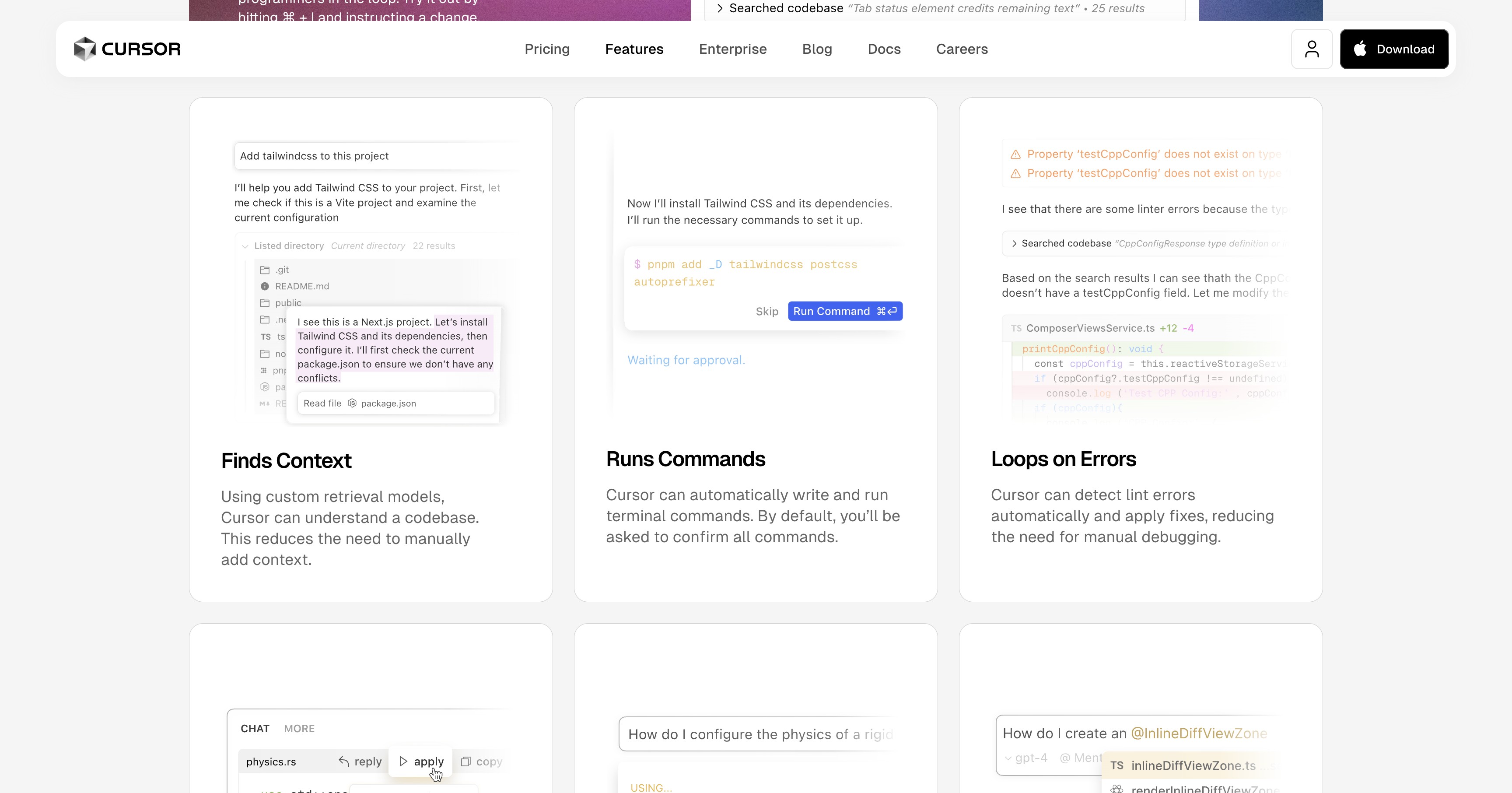Switch to the MORE tab
The height and width of the screenshot is (793, 1512).
pos(299,728)
